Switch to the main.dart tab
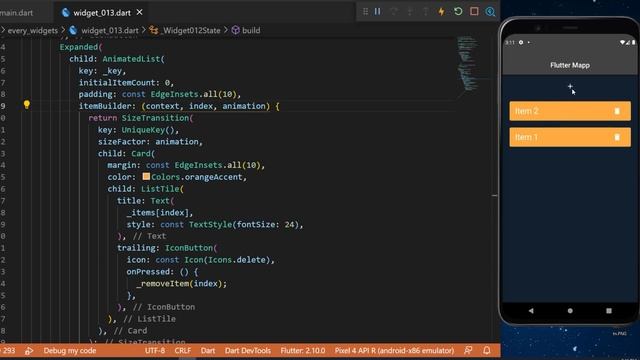Screen dimensions: 640x360 (16, 13)
